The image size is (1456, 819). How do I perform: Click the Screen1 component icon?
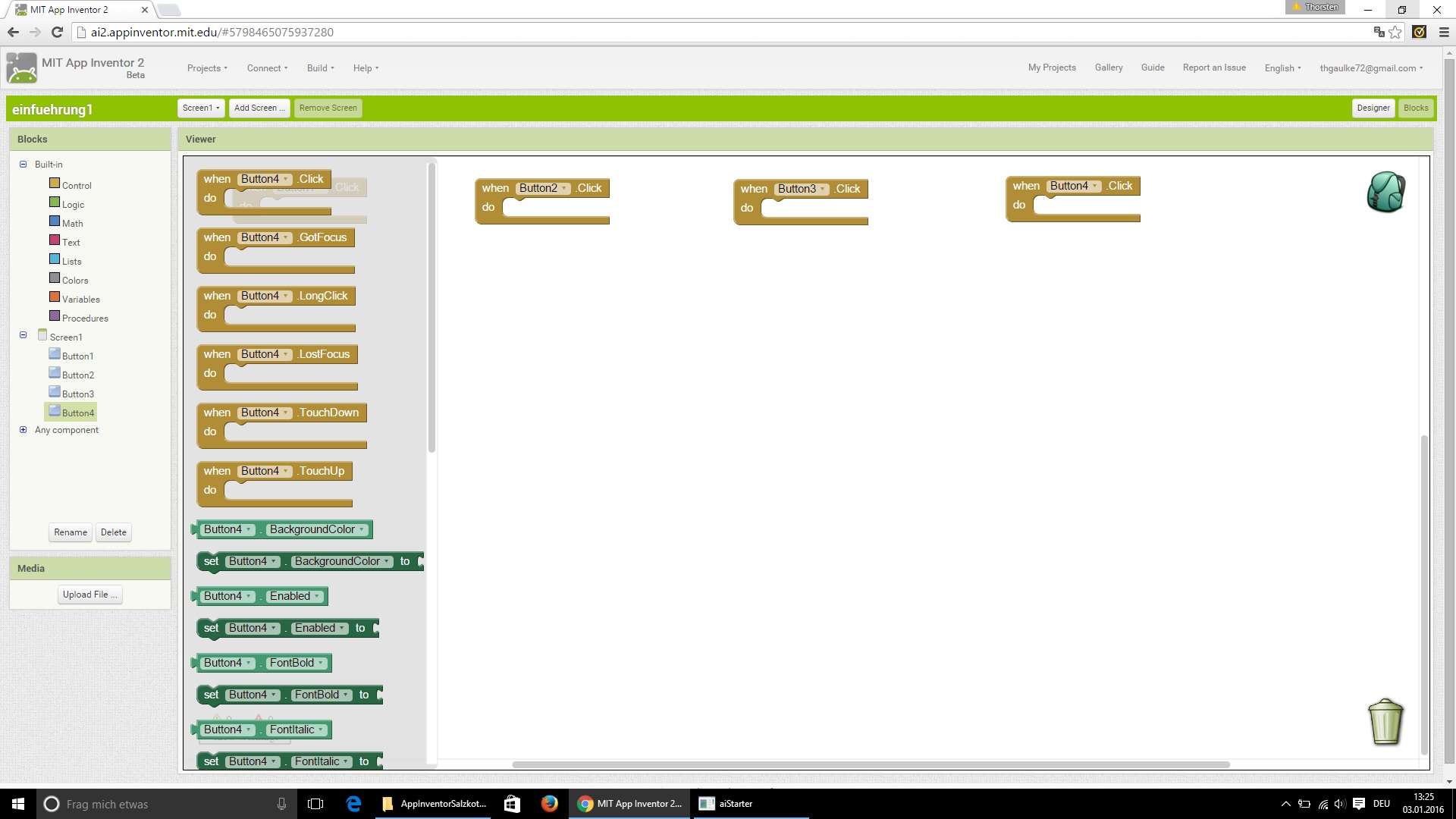(x=42, y=335)
